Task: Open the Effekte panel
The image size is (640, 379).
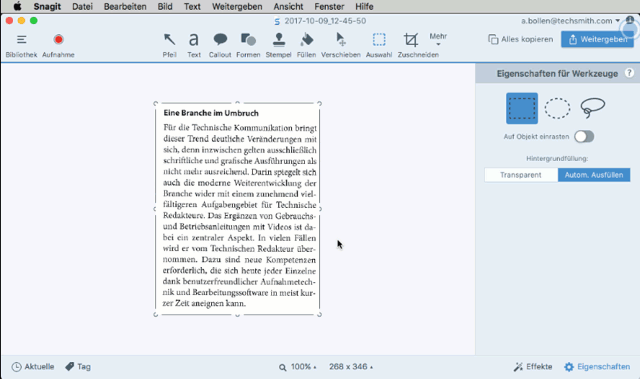Action: [533, 367]
